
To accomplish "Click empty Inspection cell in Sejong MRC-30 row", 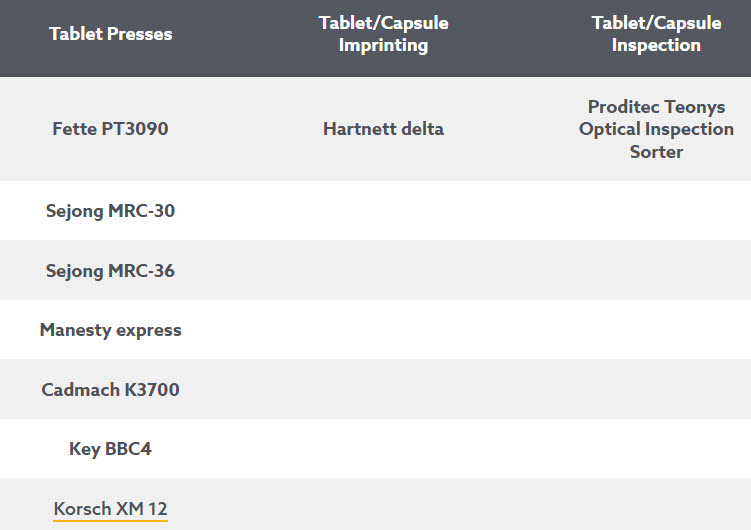I will (x=656, y=211).
